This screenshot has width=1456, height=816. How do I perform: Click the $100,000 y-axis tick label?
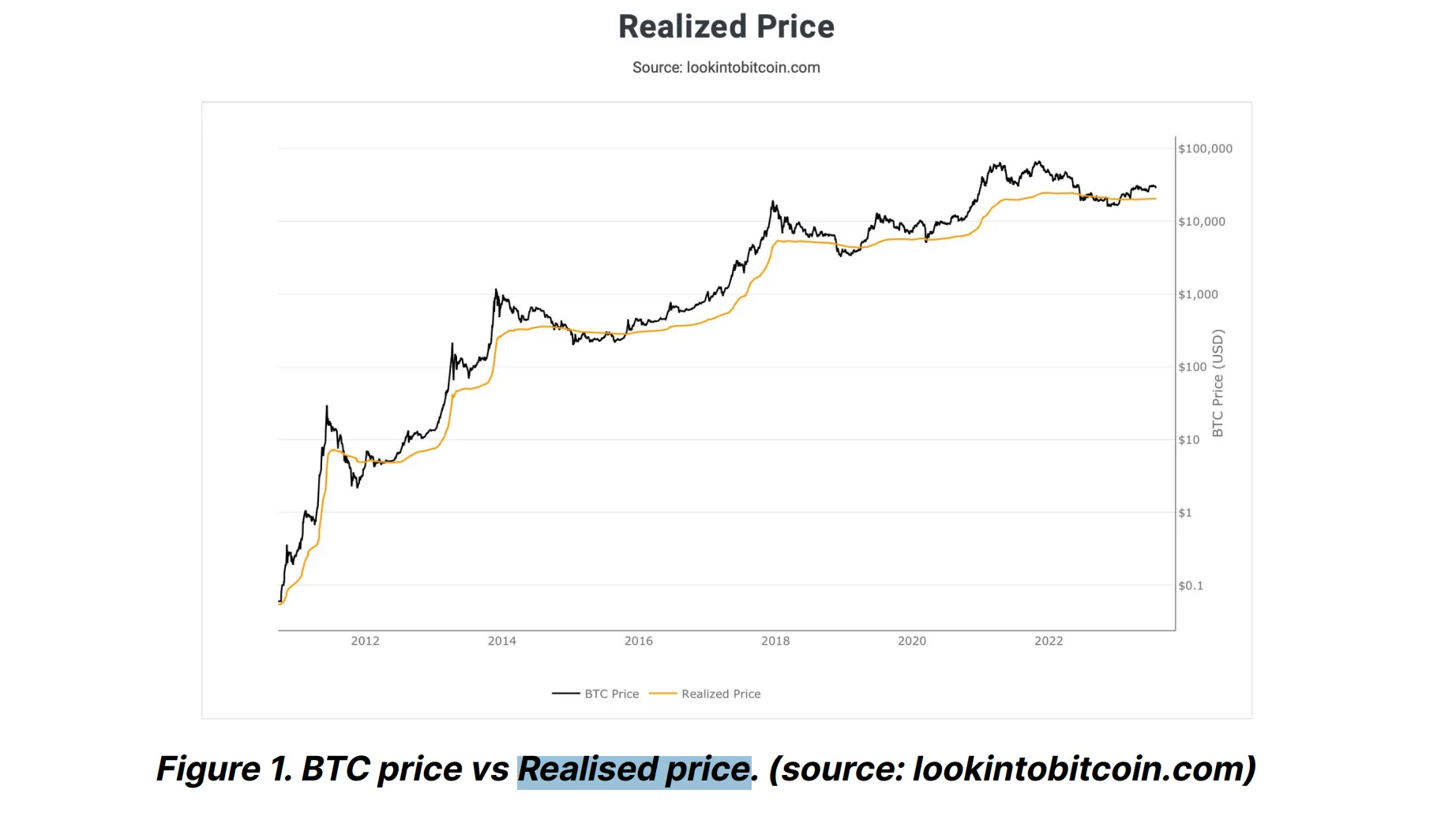(1205, 148)
